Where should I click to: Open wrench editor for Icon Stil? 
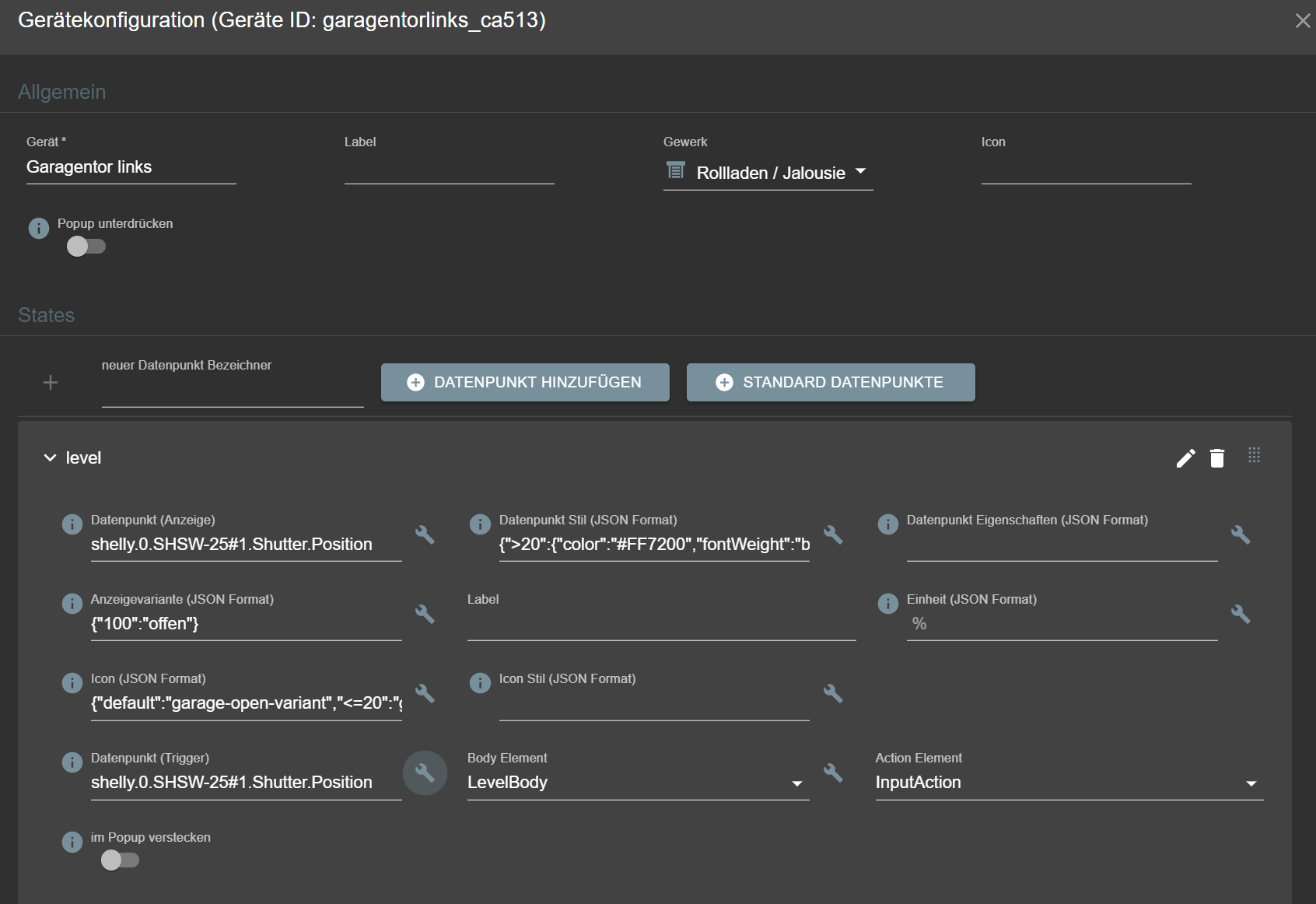coord(833,693)
